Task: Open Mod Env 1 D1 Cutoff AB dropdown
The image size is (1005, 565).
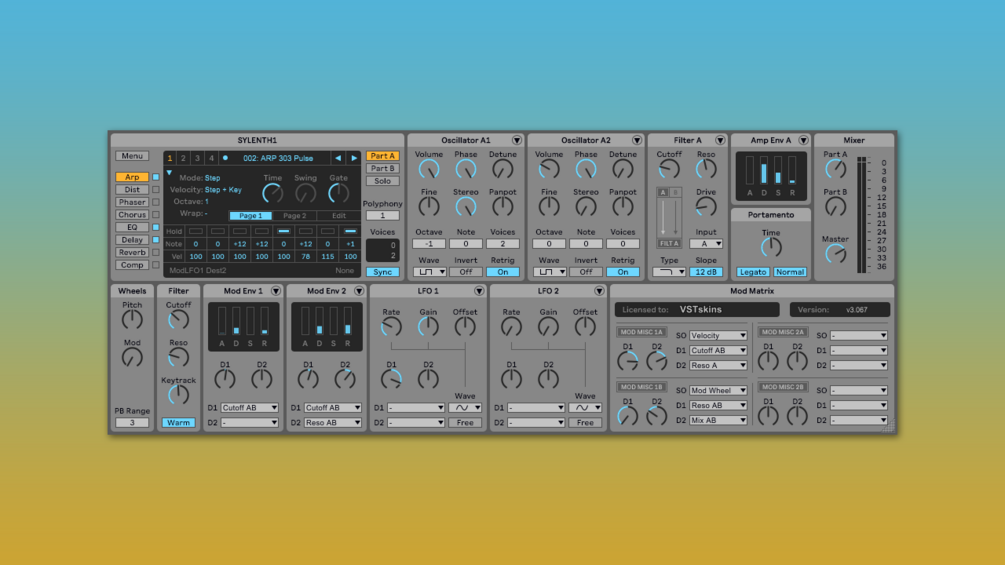Action: click(x=249, y=408)
